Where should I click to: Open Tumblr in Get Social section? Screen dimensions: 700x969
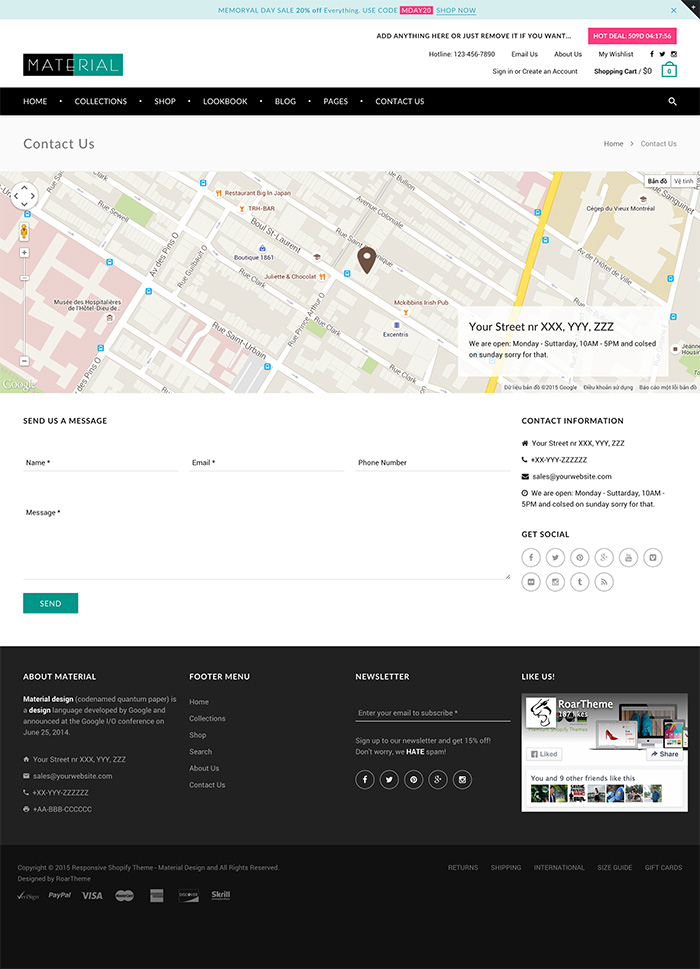580,582
